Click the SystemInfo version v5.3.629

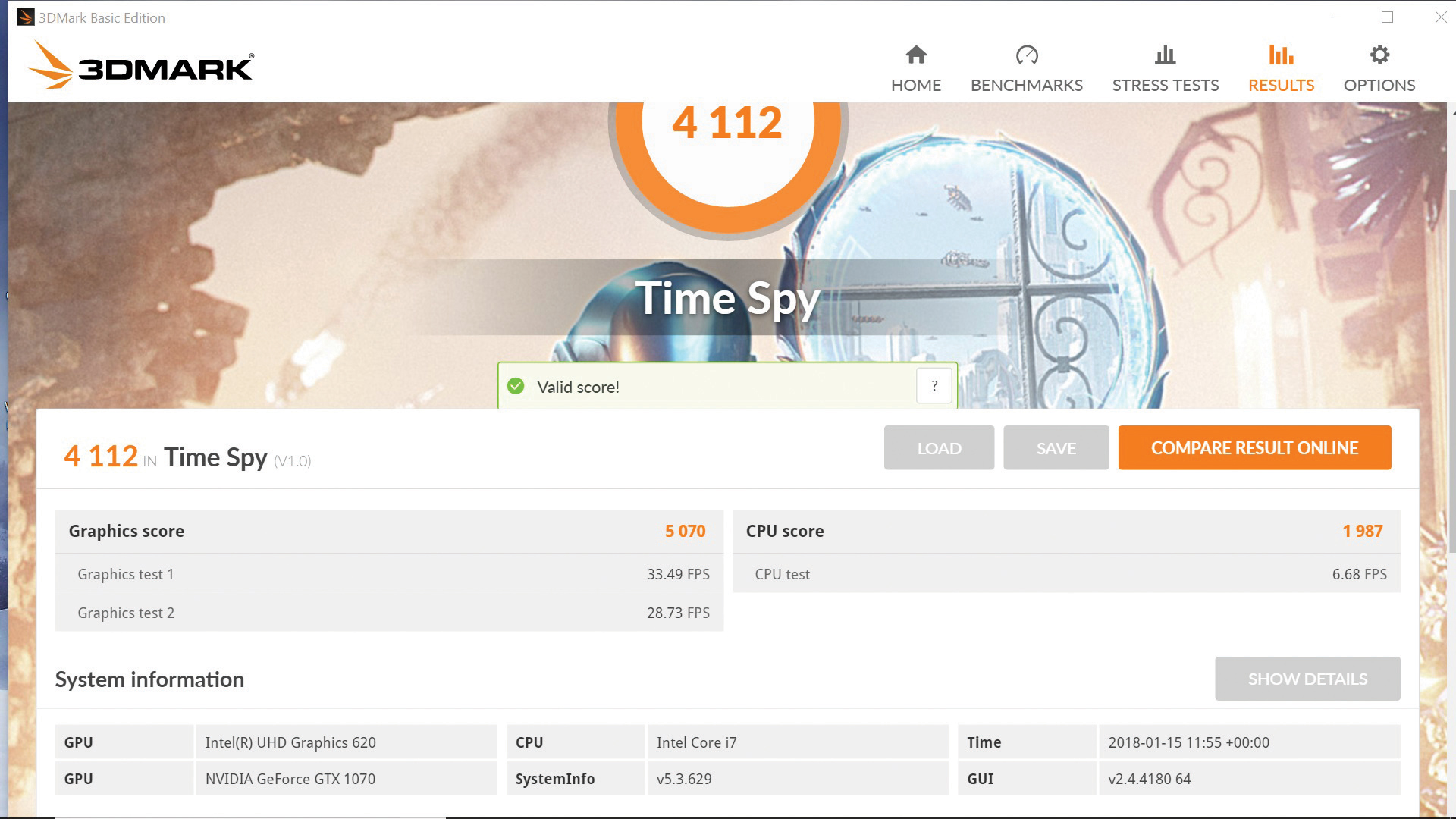pyautogui.click(x=798, y=779)
